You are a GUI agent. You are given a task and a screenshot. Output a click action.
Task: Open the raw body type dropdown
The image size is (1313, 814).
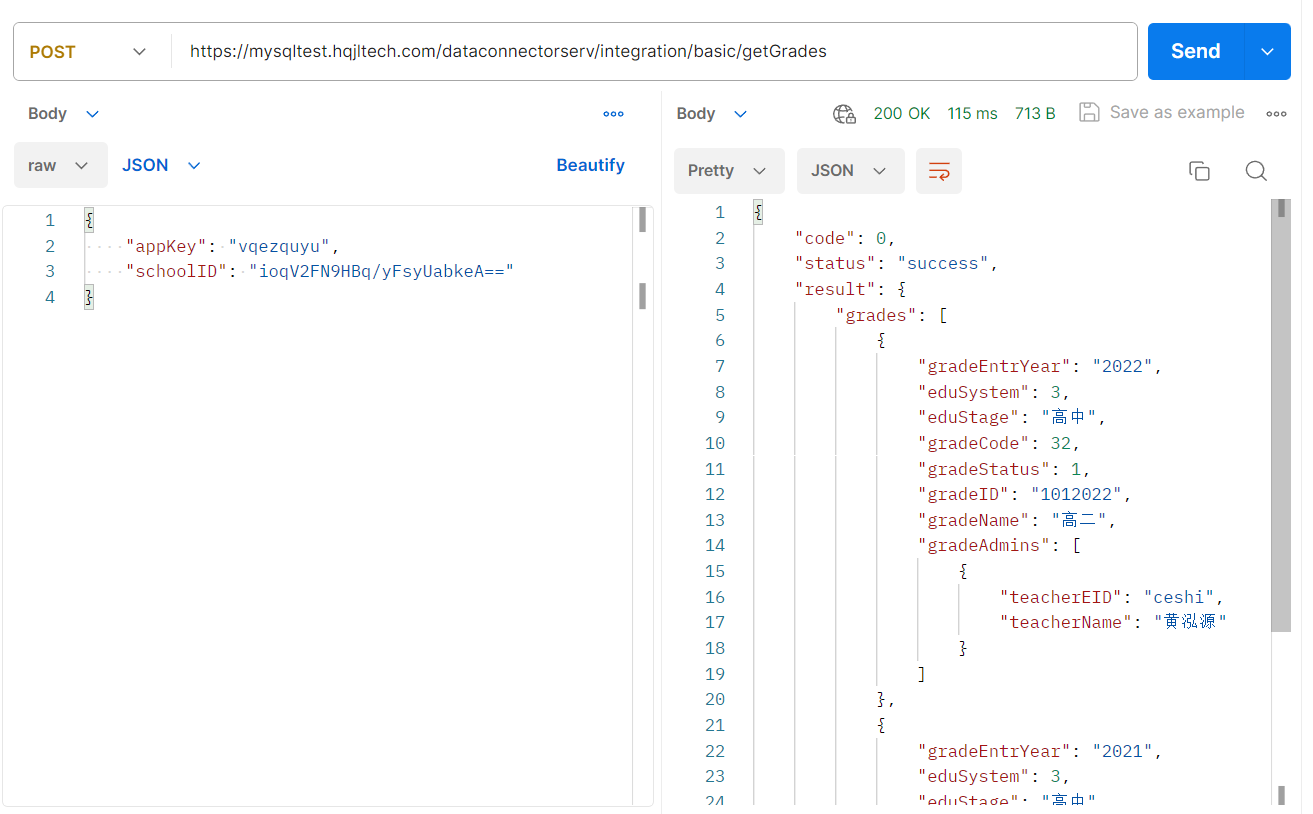tap(60, 166)
